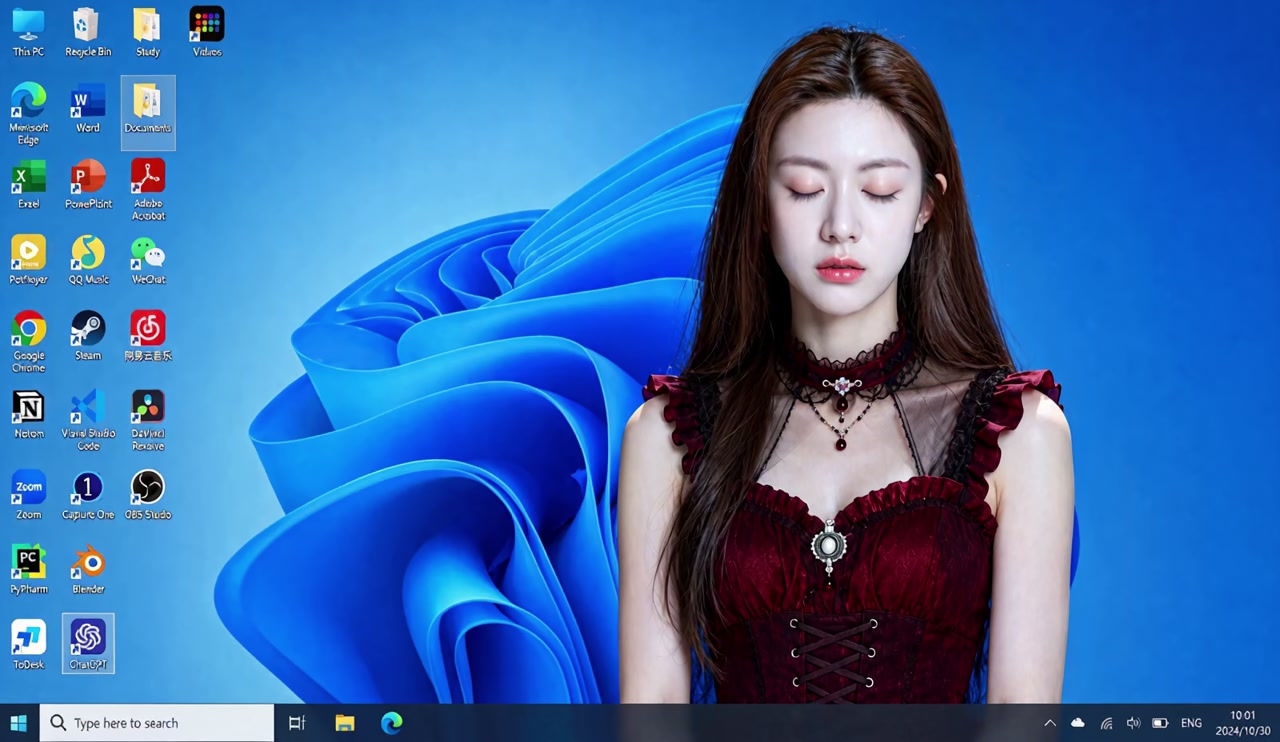Open File Explorer from the taskbar
The image size is (1280, 742).
click(345, 723)
